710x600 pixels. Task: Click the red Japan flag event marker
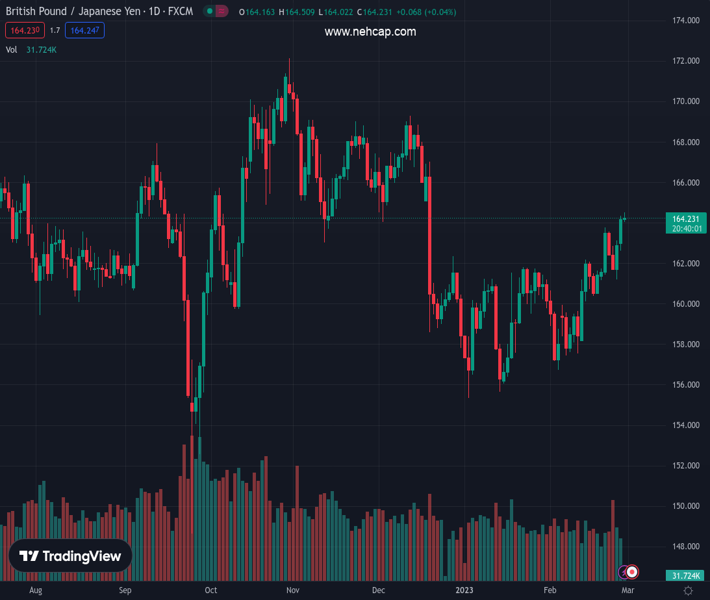(x=632, y=572)
